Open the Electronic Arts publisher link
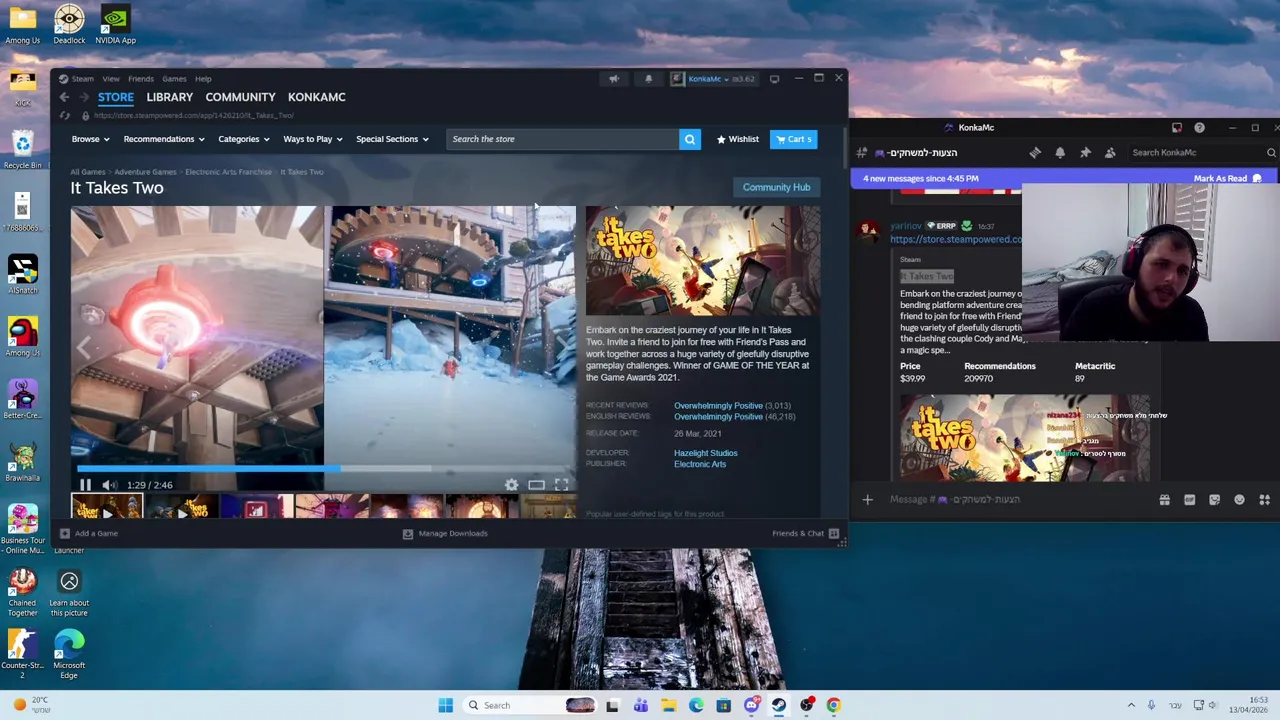This screenshot has width=1280, height=720. click(x=700, y=464)
